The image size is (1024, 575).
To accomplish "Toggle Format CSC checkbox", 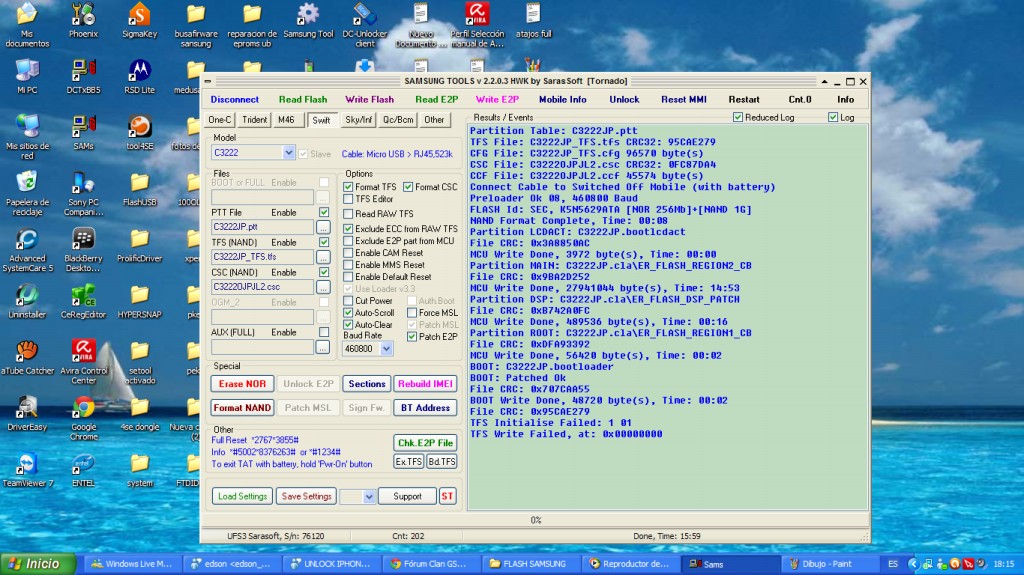I will point(408,187).
